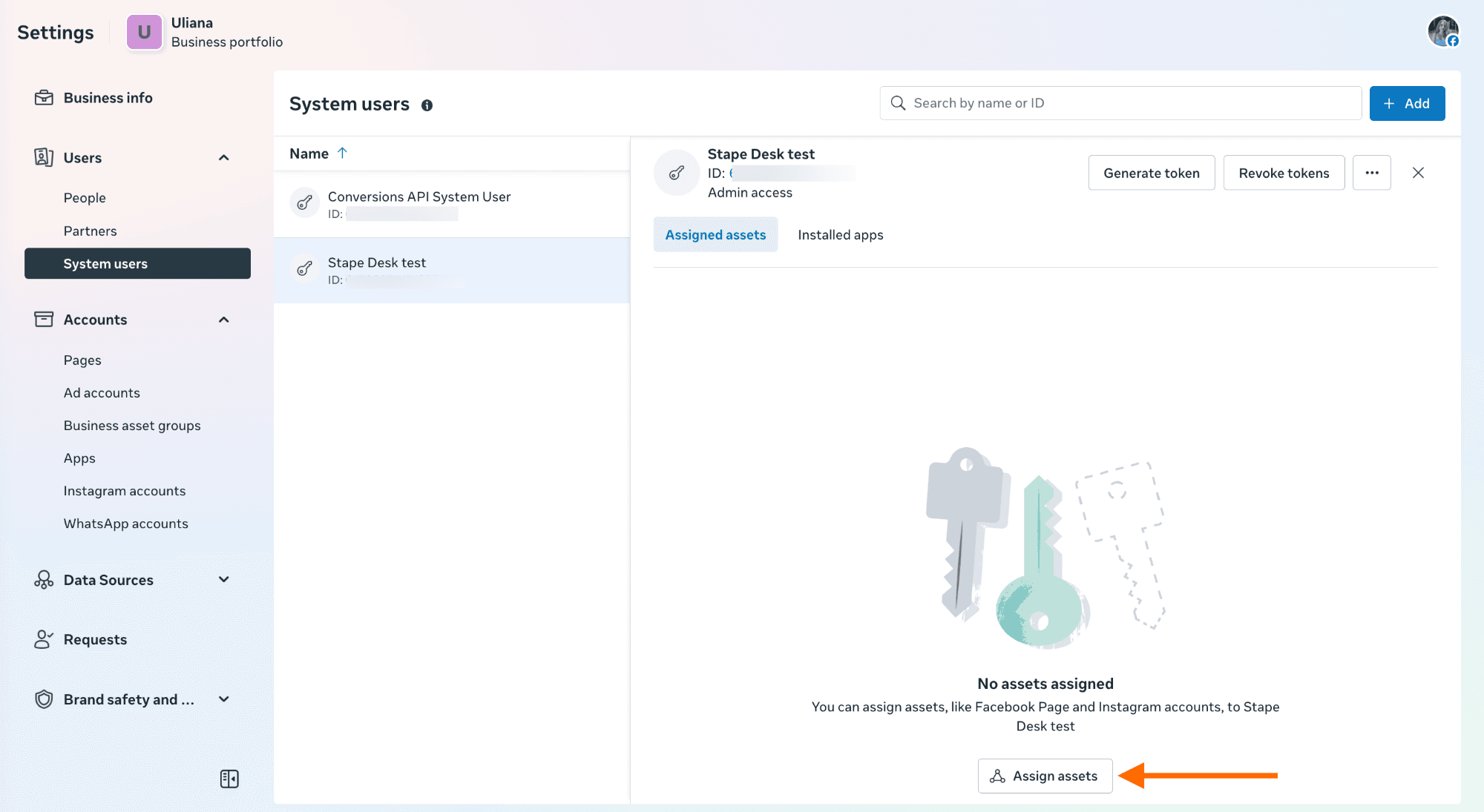Select the Assigned assets tab

tap(715, 234)
